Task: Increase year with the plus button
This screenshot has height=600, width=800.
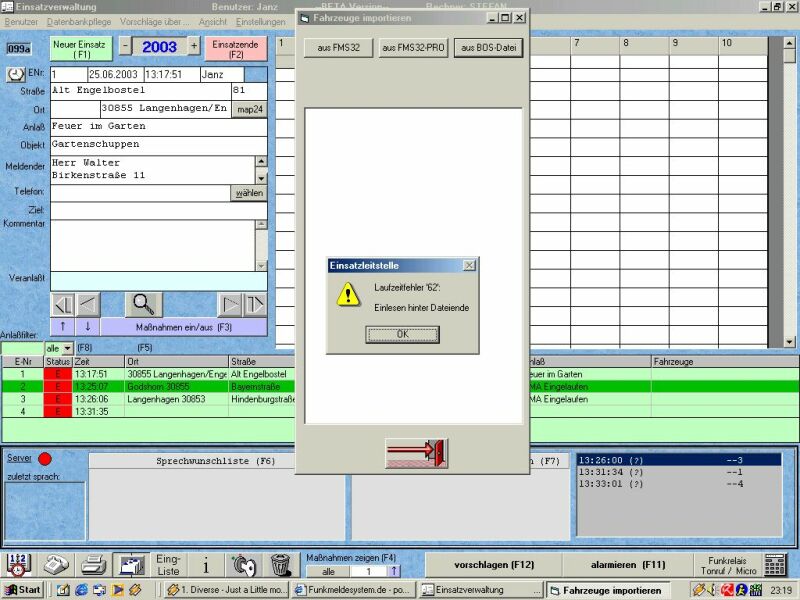Action: coord(195,47)
